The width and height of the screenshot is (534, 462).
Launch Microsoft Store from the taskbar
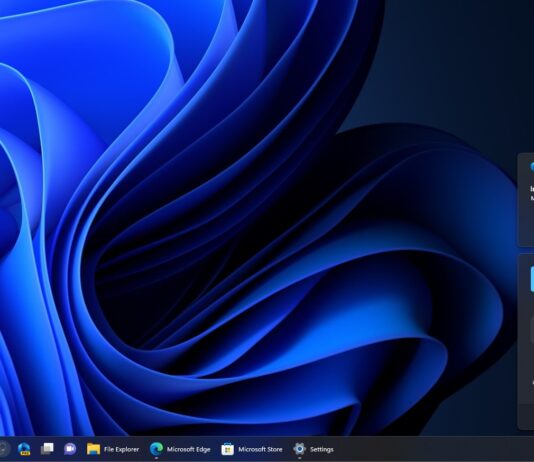(252, 449)
